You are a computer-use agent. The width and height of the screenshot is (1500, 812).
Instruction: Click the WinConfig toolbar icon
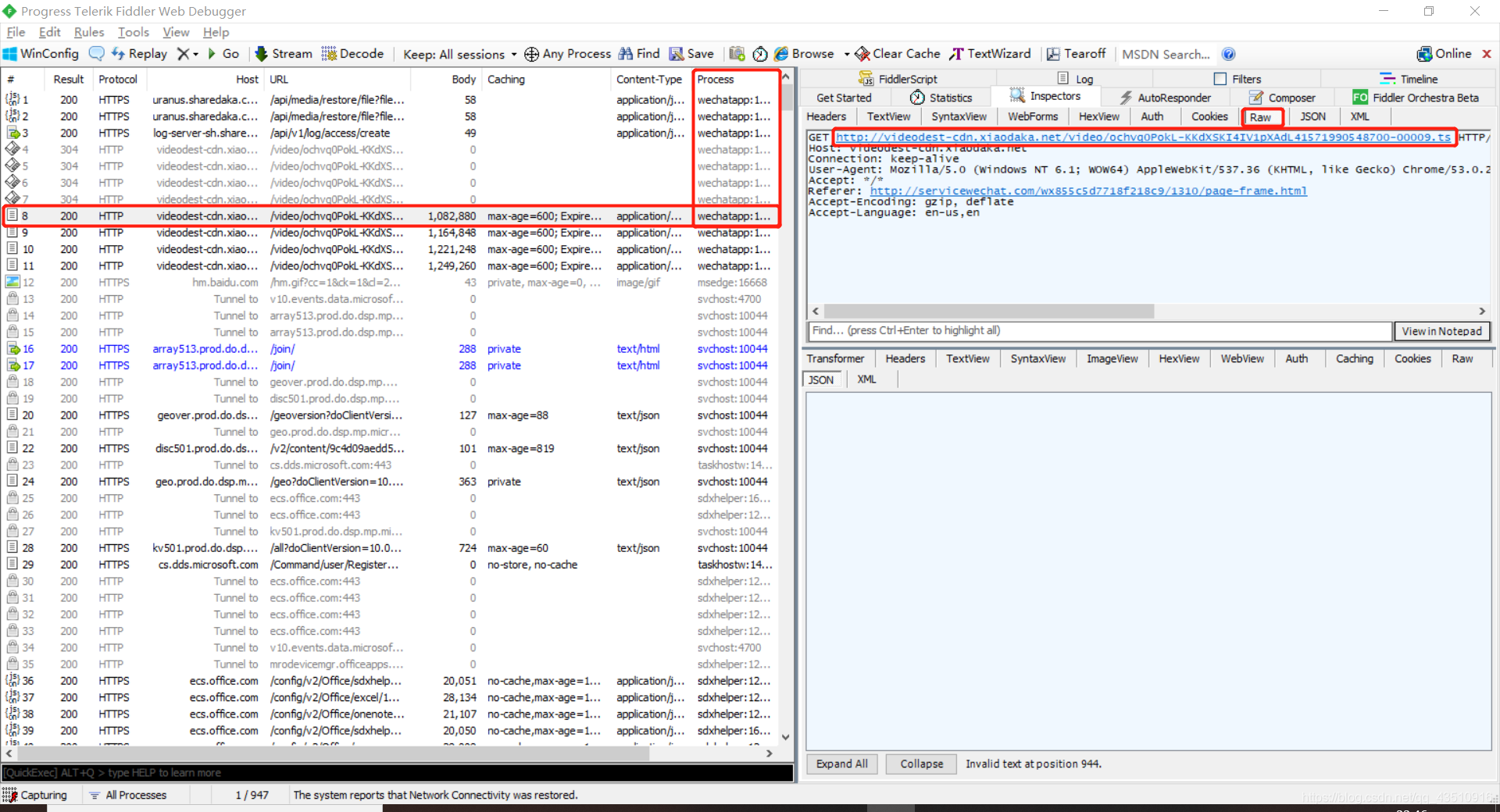pyautogui.click(x=10, y=54)
